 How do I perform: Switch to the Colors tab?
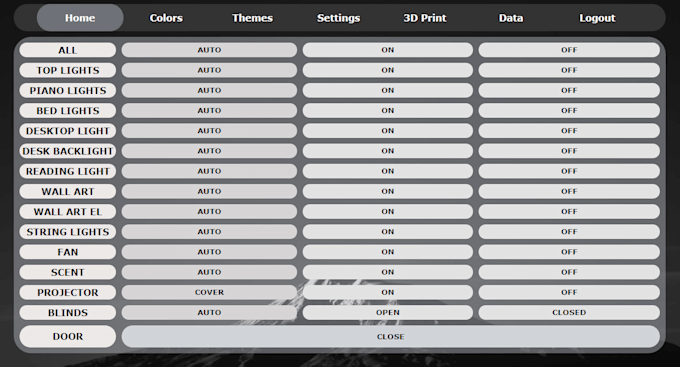click(x=166, y=18)
